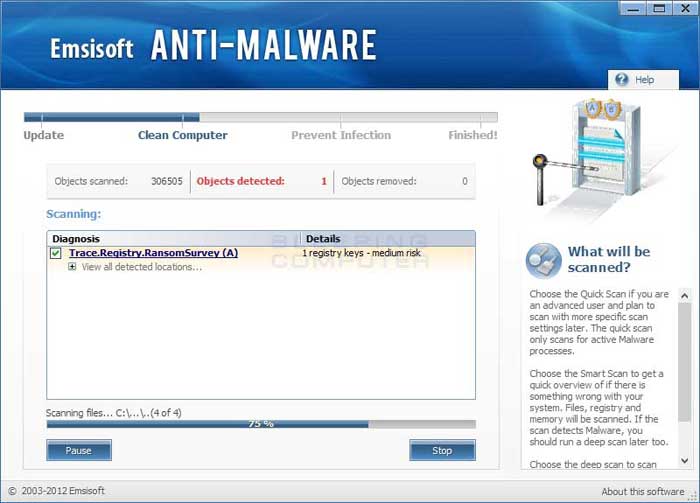Click the Scanning files status text
The image size is (700, 503).
tap(114, 413)
